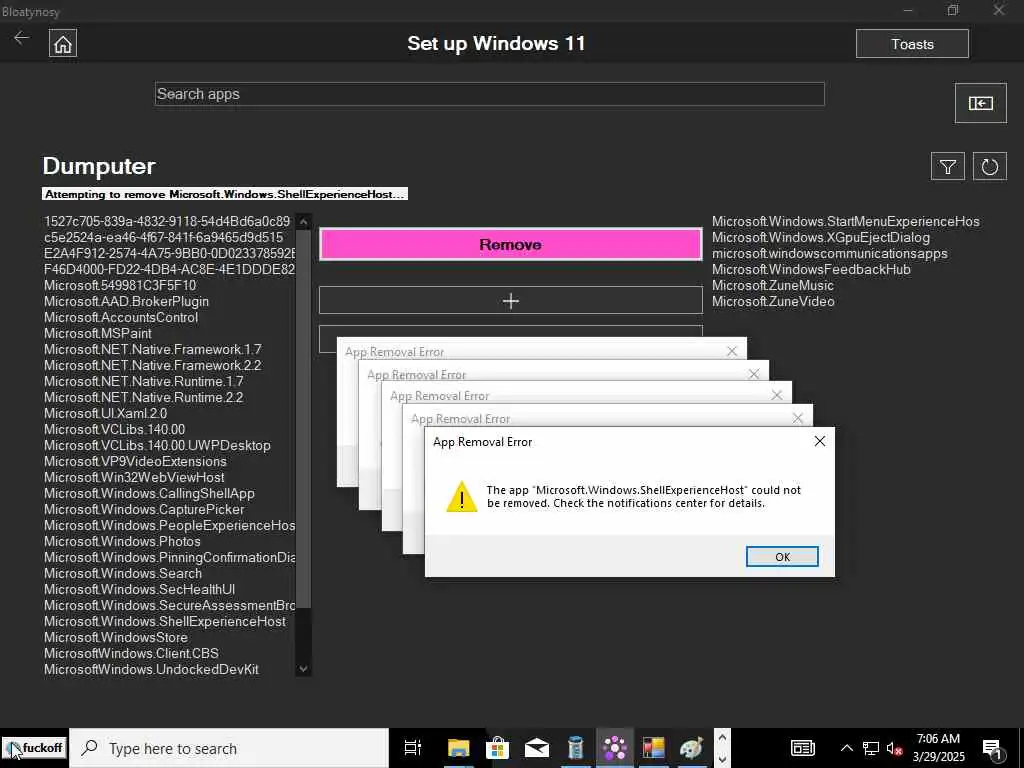Select c5e2524a-ea46-4f67-841f-6a9465d9d515 entry
Image resolution: width=1024 pixels, height=768 pixels.
(163, 237)
